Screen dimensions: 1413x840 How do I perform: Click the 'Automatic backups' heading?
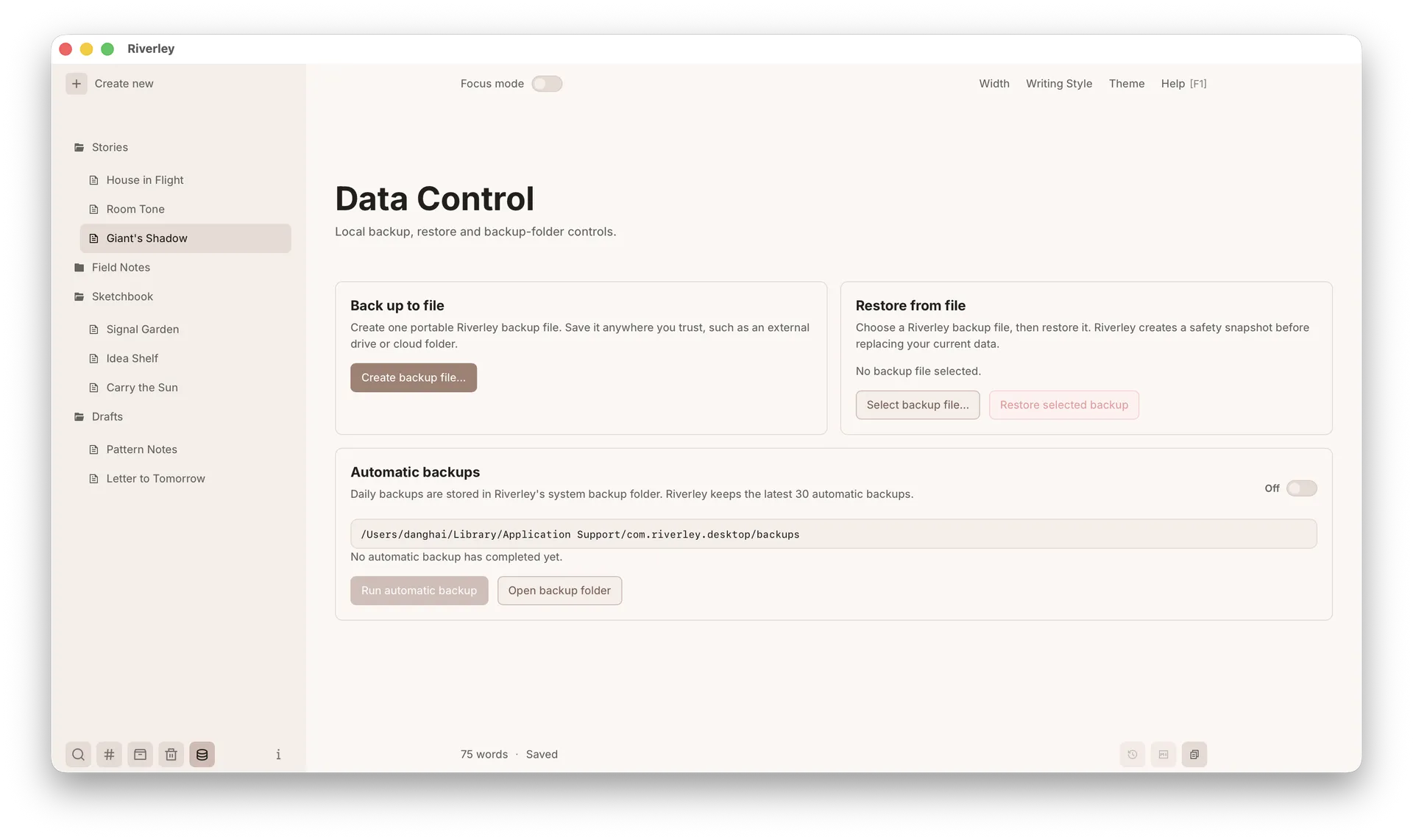coord(415,472)
